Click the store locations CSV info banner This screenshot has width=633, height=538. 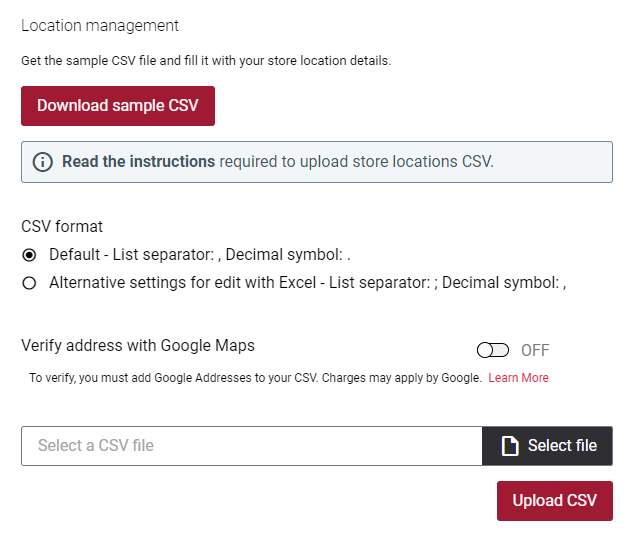(x=317, y=162)
